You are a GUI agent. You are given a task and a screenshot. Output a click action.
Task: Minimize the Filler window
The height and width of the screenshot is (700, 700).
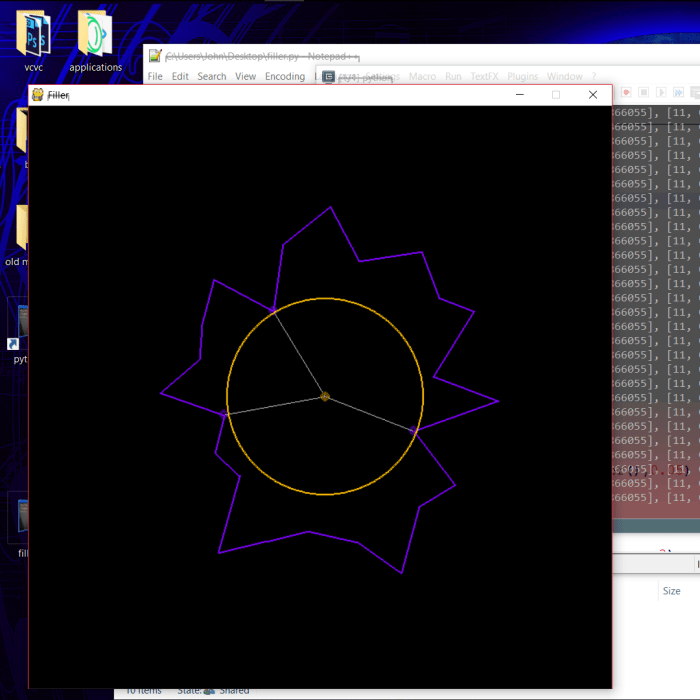pos(520,95)
